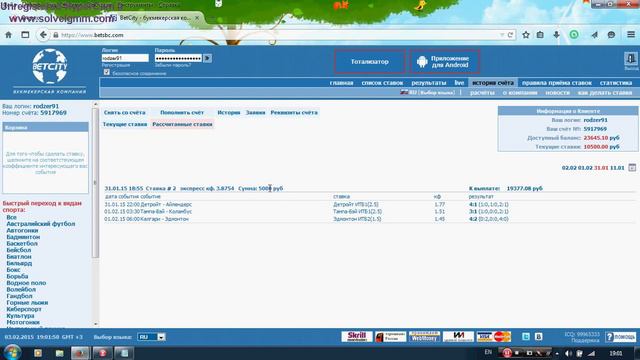Click the volume speaker tray icon
640x360 pixels.
pyautogui.click(x=569, y=353)
